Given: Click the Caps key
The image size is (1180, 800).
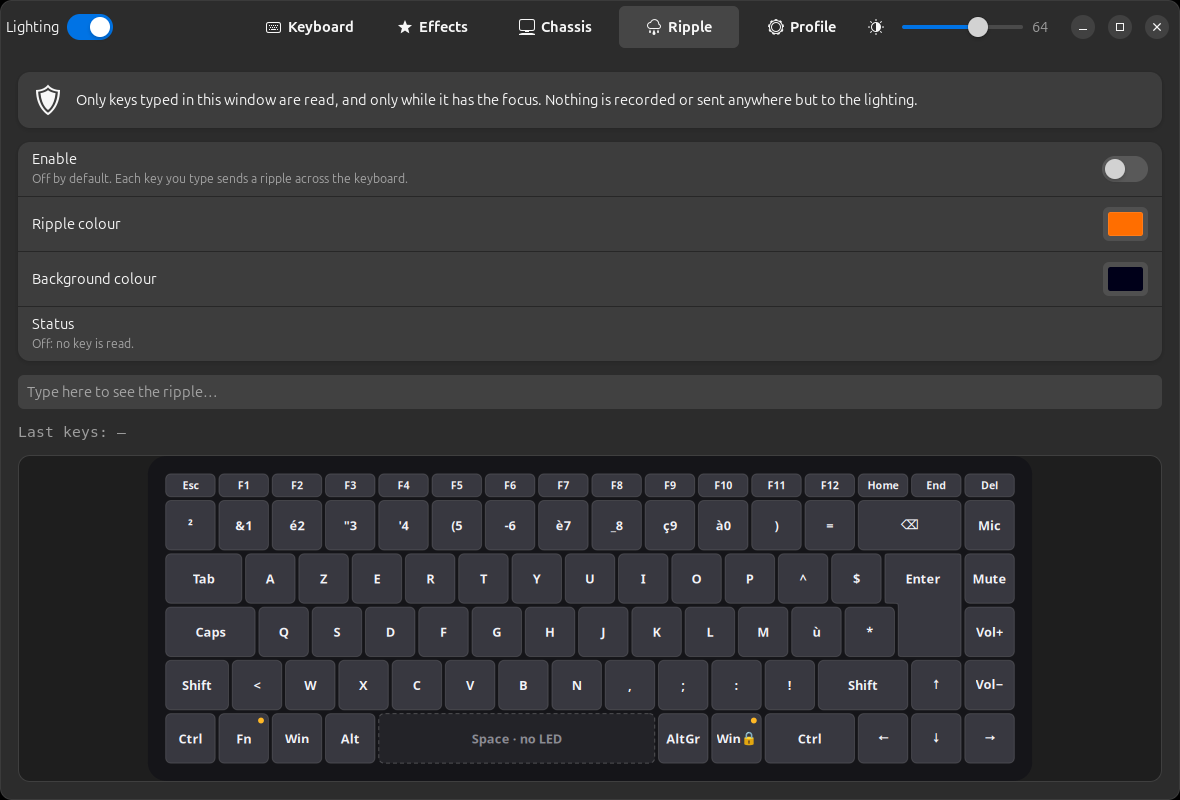Looking at the screenshot, I should tap(210, 632).
